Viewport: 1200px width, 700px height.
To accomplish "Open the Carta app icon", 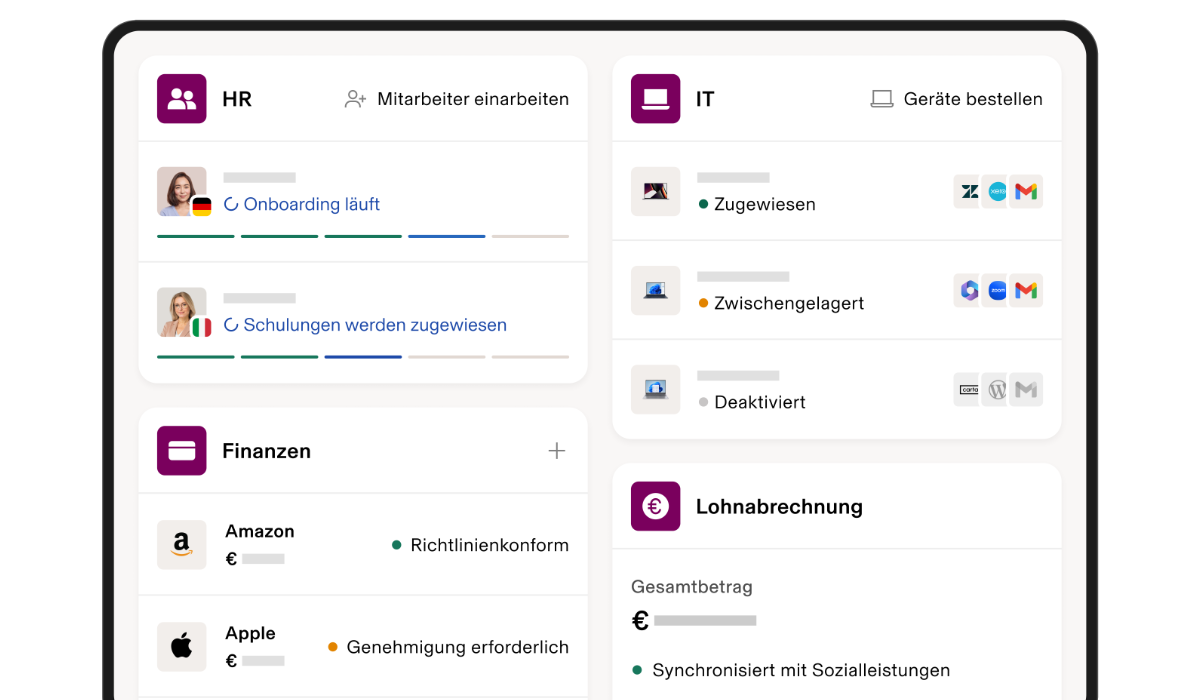I will tap(966, 389).
